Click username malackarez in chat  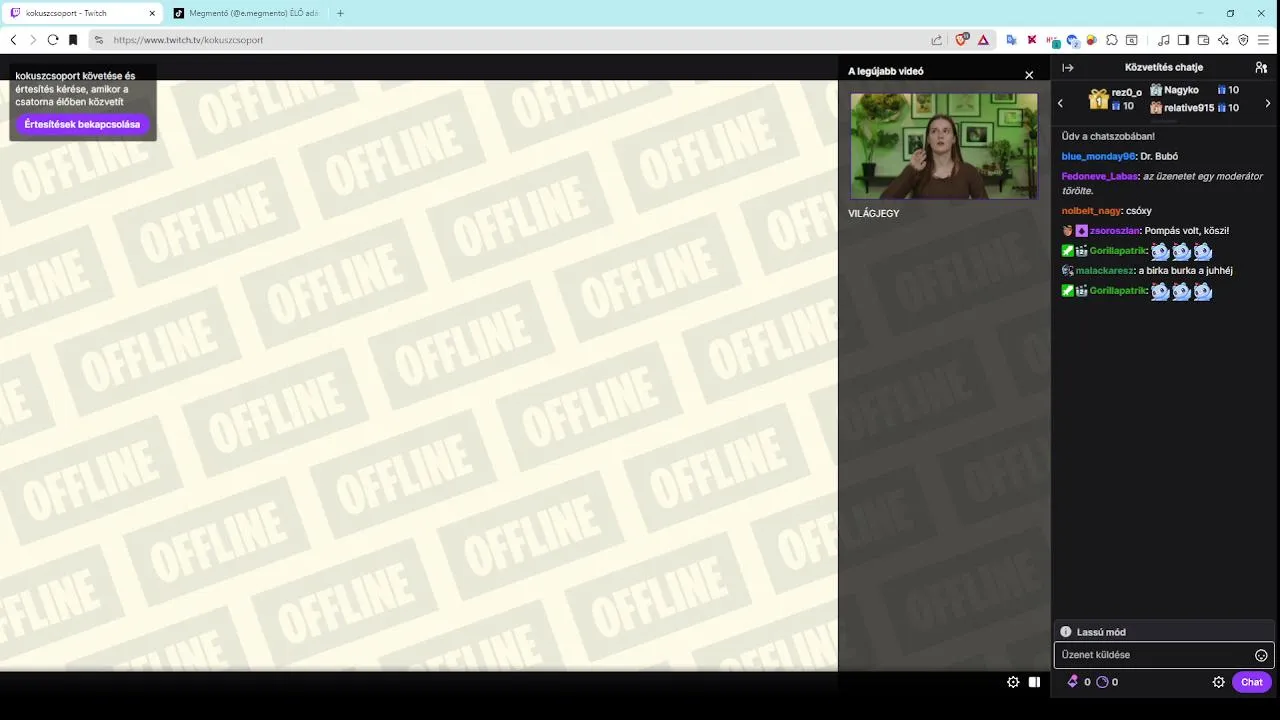click(1104, 270)
